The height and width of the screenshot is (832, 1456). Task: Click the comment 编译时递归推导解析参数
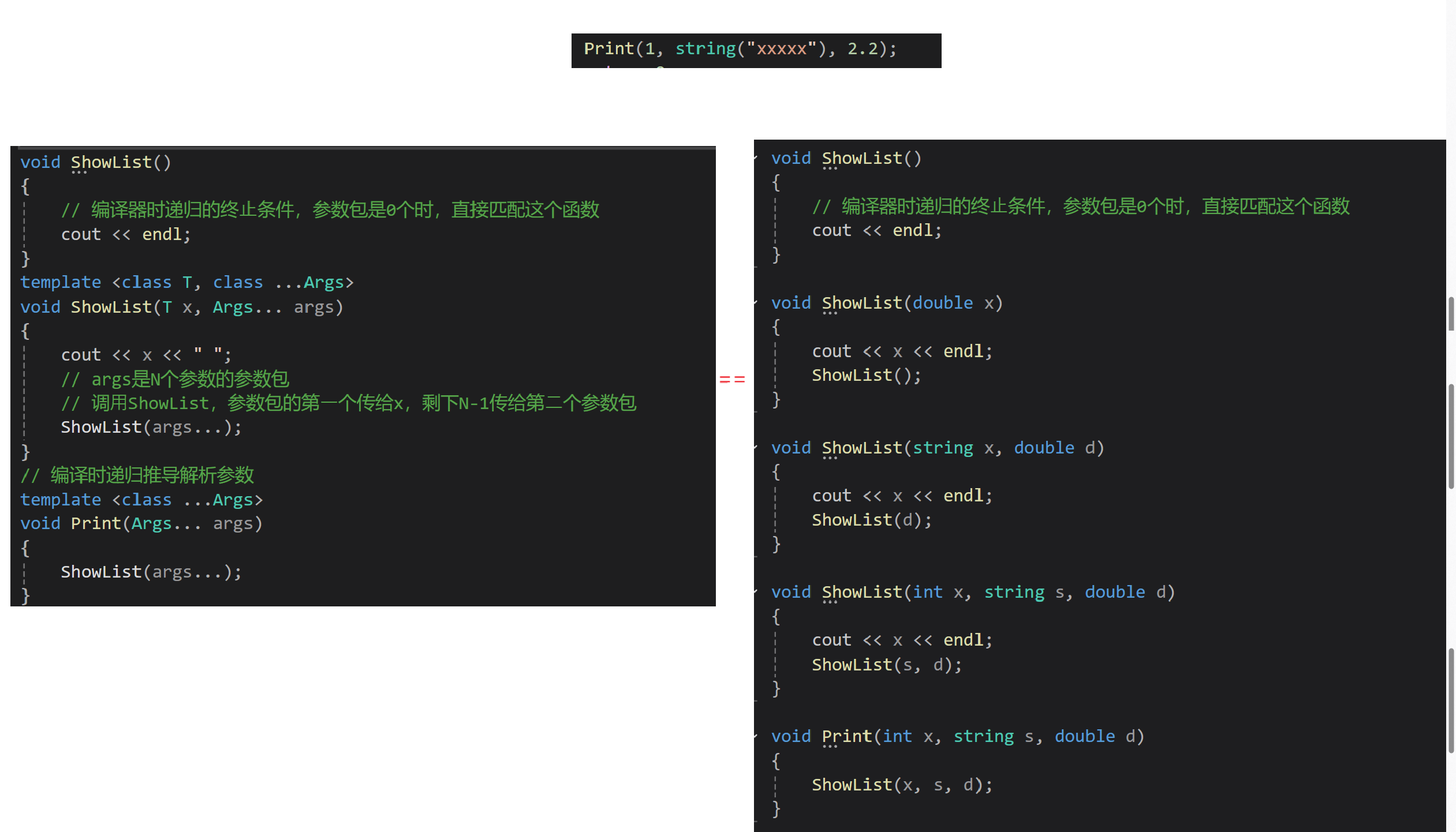[x=137, y=475]
